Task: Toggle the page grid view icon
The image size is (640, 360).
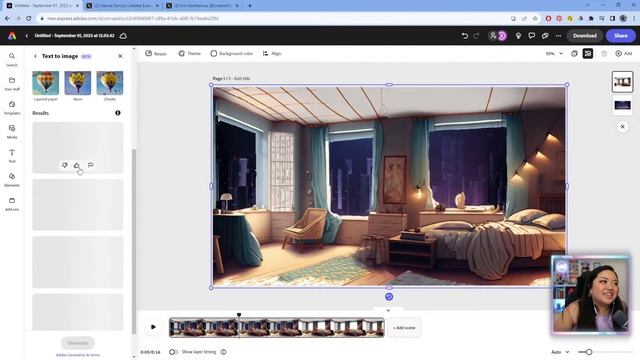Action: [x=588, y=53]
